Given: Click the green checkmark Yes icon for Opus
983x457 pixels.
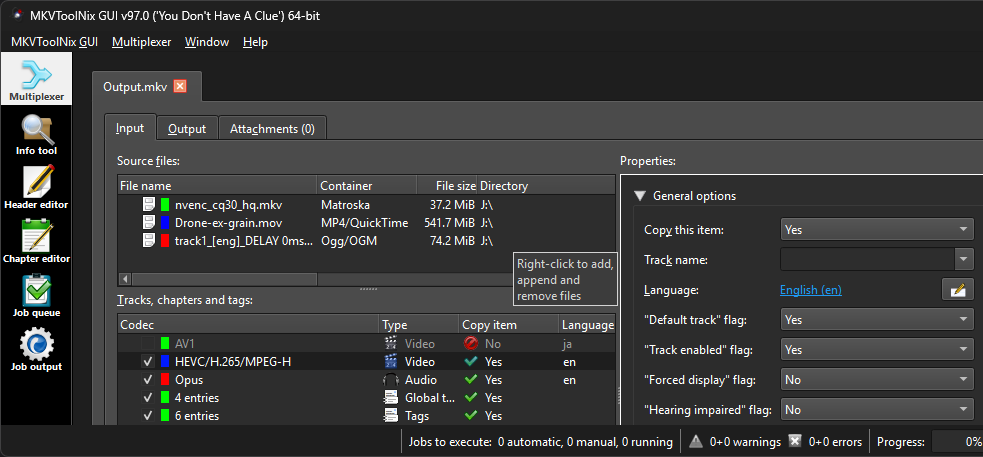Looking at the screenshot, I should point(471,380).
